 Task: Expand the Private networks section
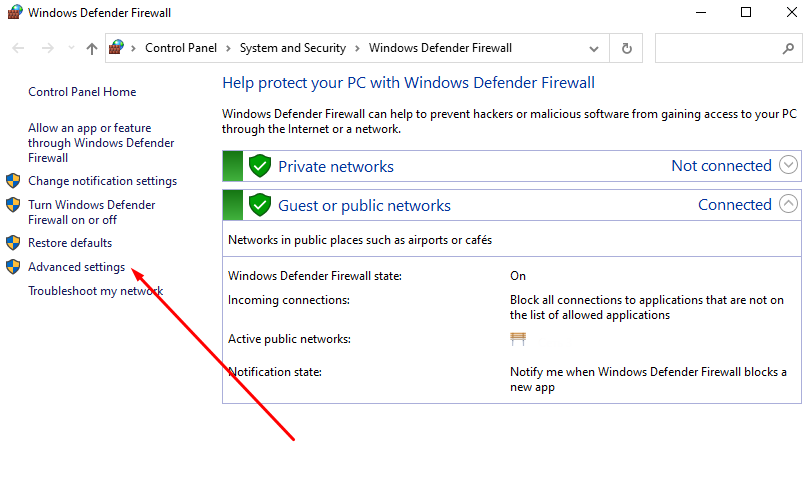(x=788, y=165)
